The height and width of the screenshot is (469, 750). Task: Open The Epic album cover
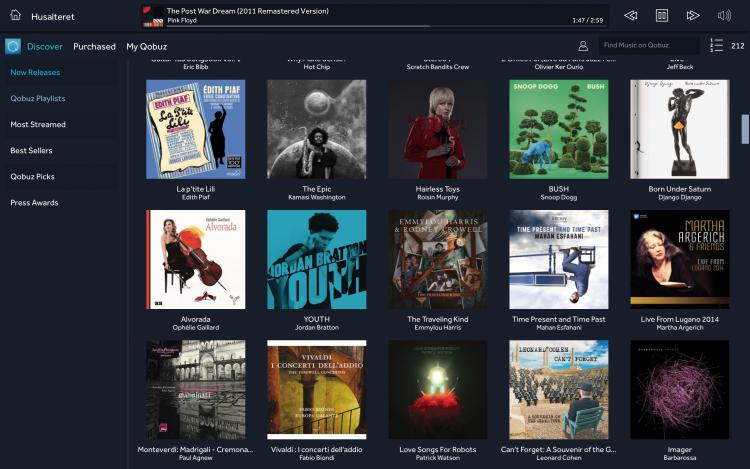point(317,129)
